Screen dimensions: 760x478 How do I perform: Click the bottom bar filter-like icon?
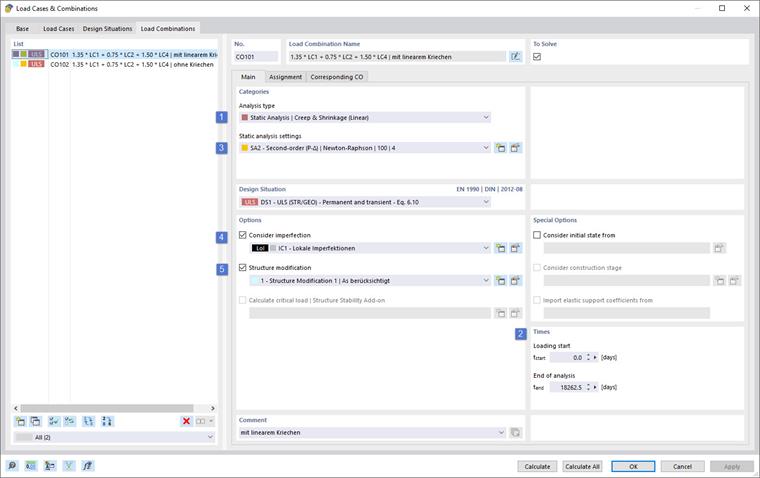pos(69,466)
